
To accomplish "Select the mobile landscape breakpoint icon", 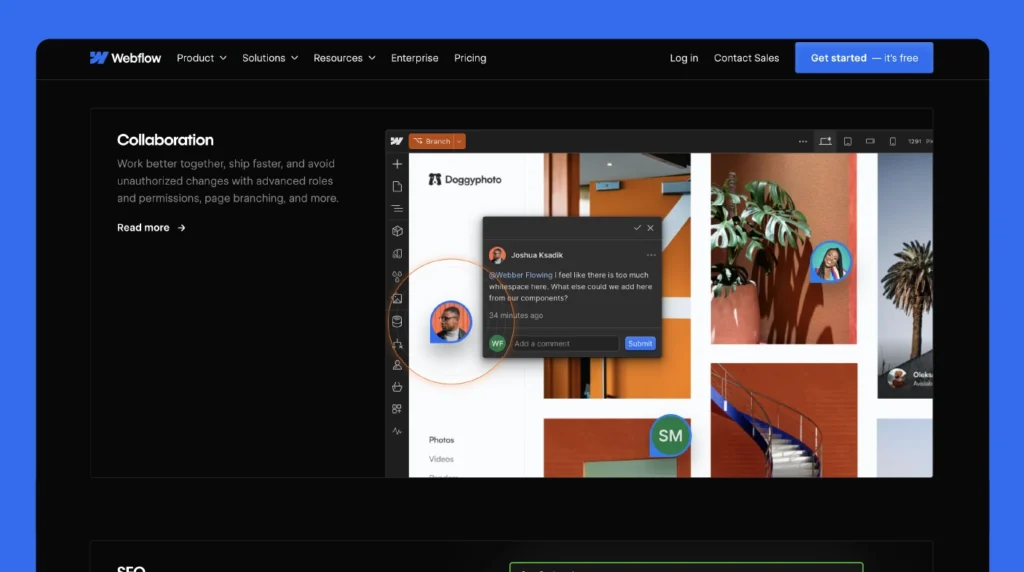I will [870, 141].
